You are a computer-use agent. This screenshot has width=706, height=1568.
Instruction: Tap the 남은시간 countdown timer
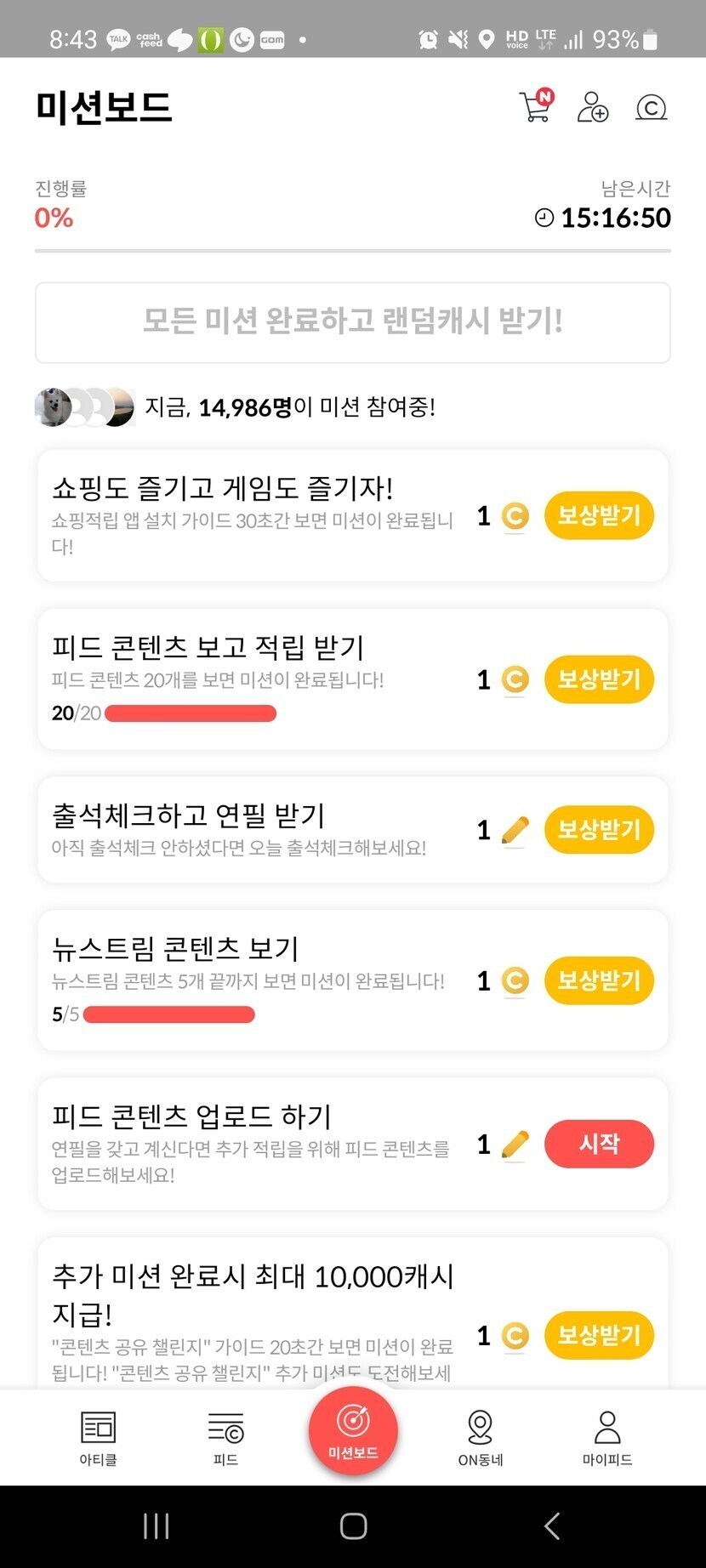tap(603, 218)
